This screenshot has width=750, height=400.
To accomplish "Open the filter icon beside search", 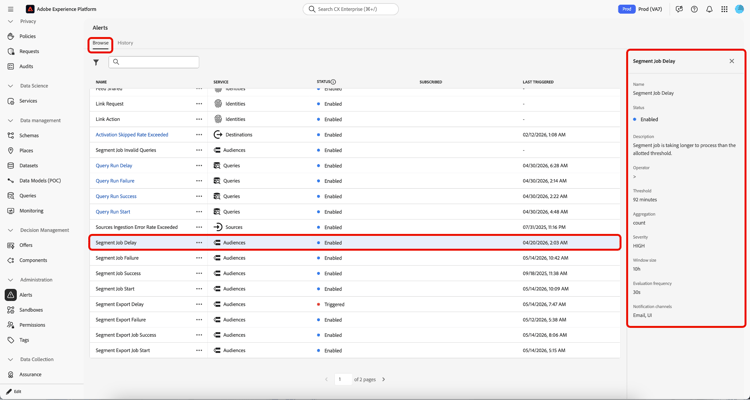I will pos(96,62).
